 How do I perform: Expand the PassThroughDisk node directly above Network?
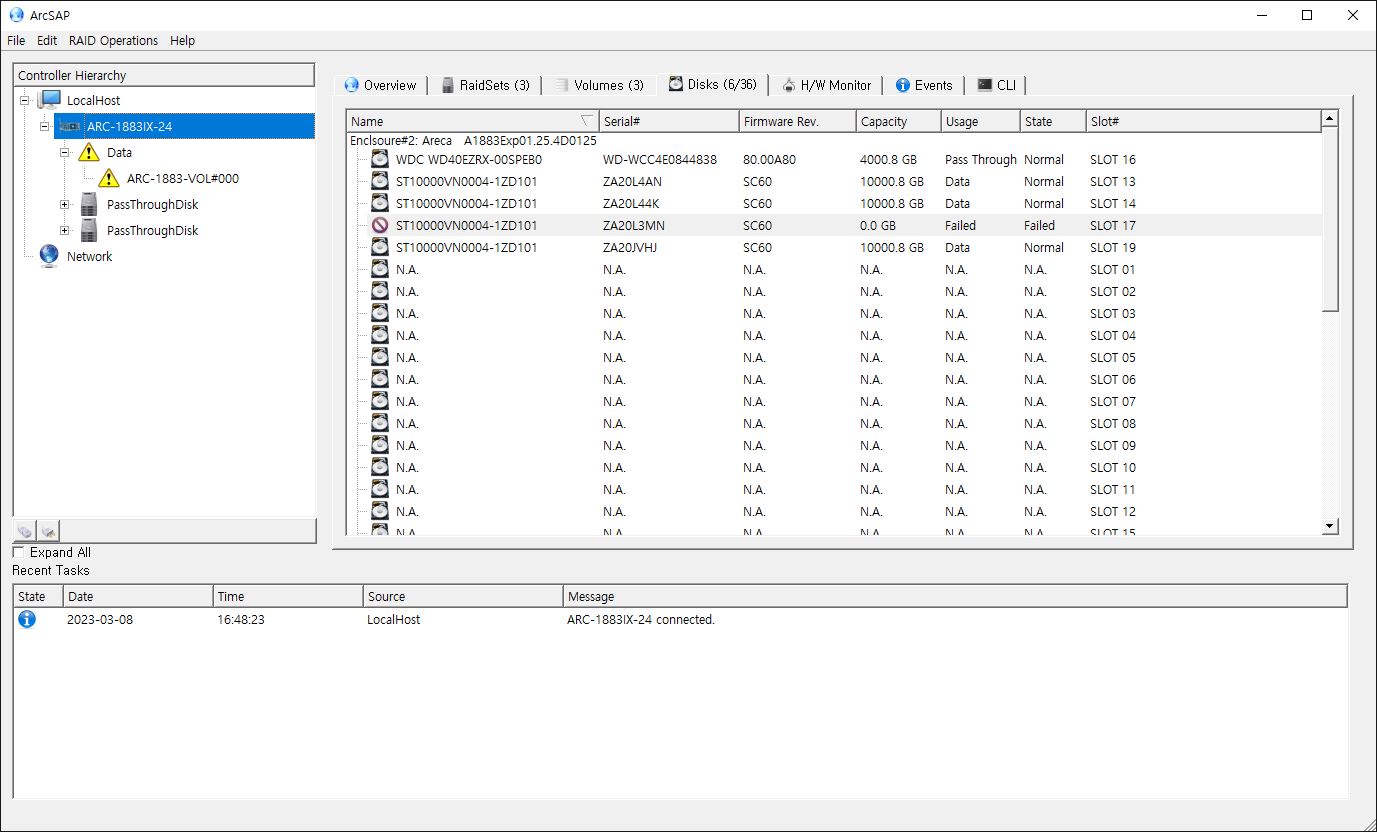click(65, 230)
